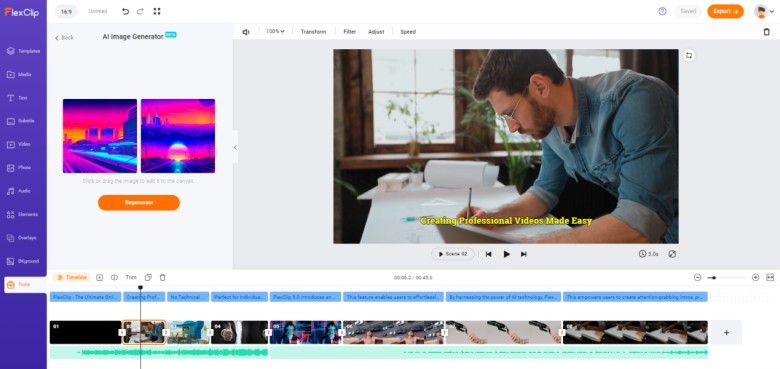The width and height of the screenshot is (780, 369).
Task: Select the sunset synthwave generated image thumbnail
Action: pyautogui.click(x=178, y=136)
